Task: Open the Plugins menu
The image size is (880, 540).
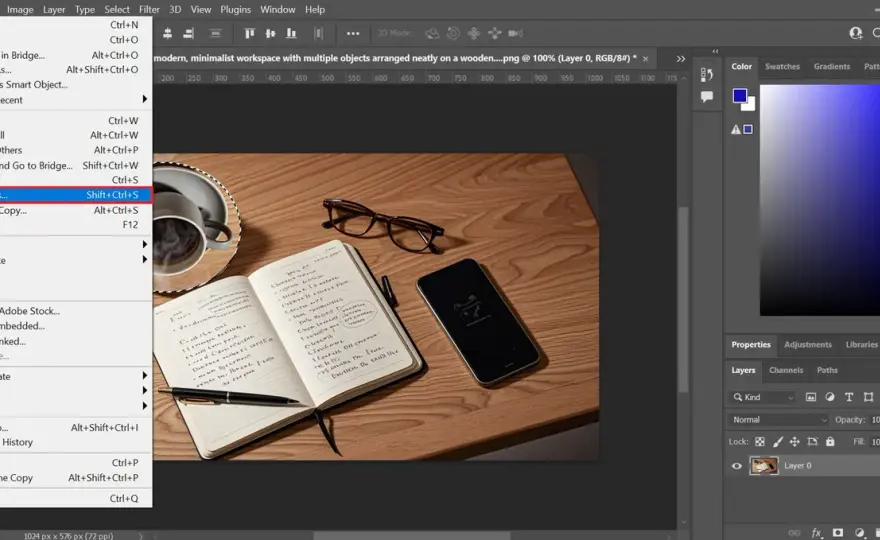Action: click(235, 10)
